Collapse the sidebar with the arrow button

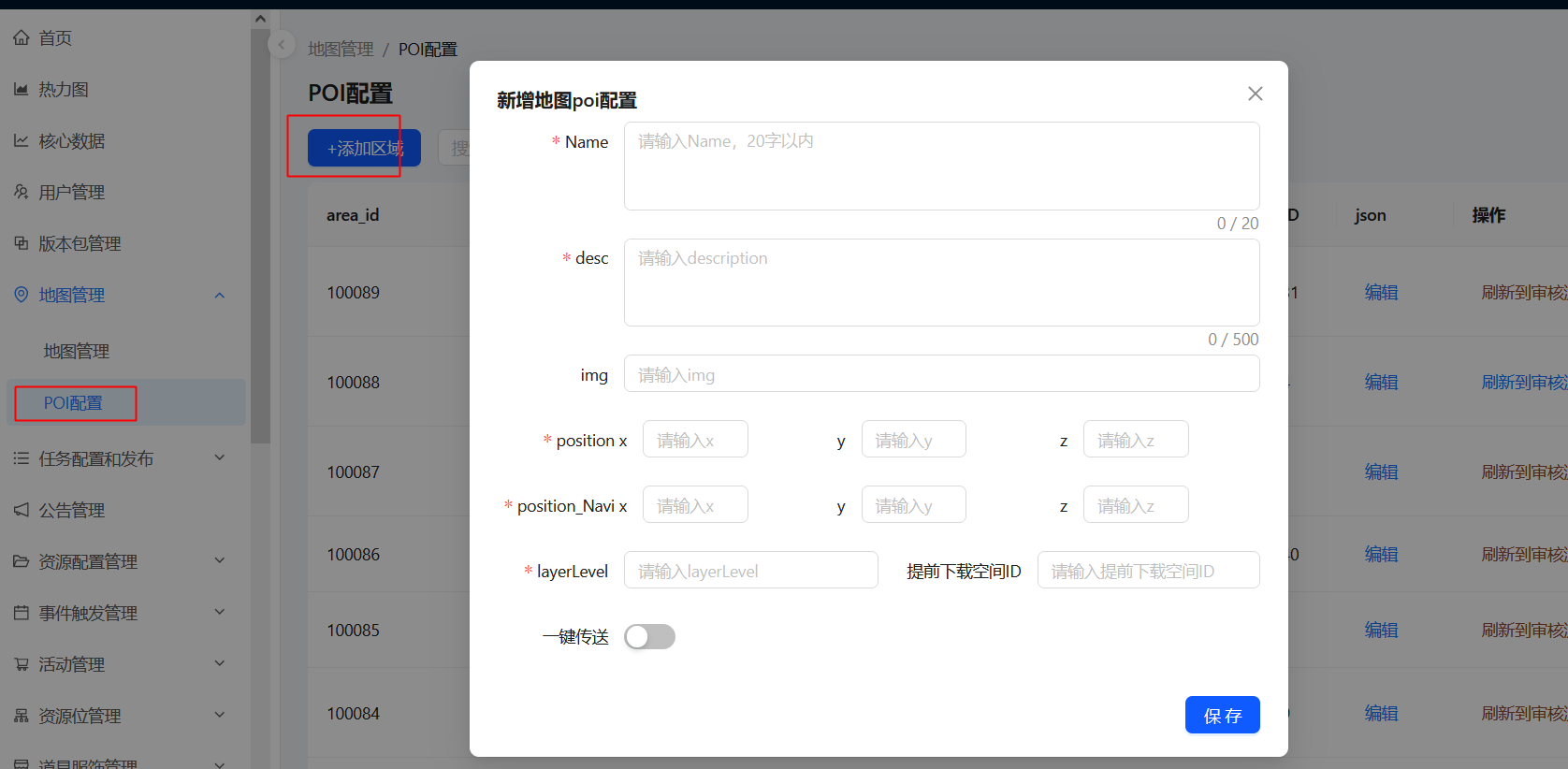tap(282, 44)
